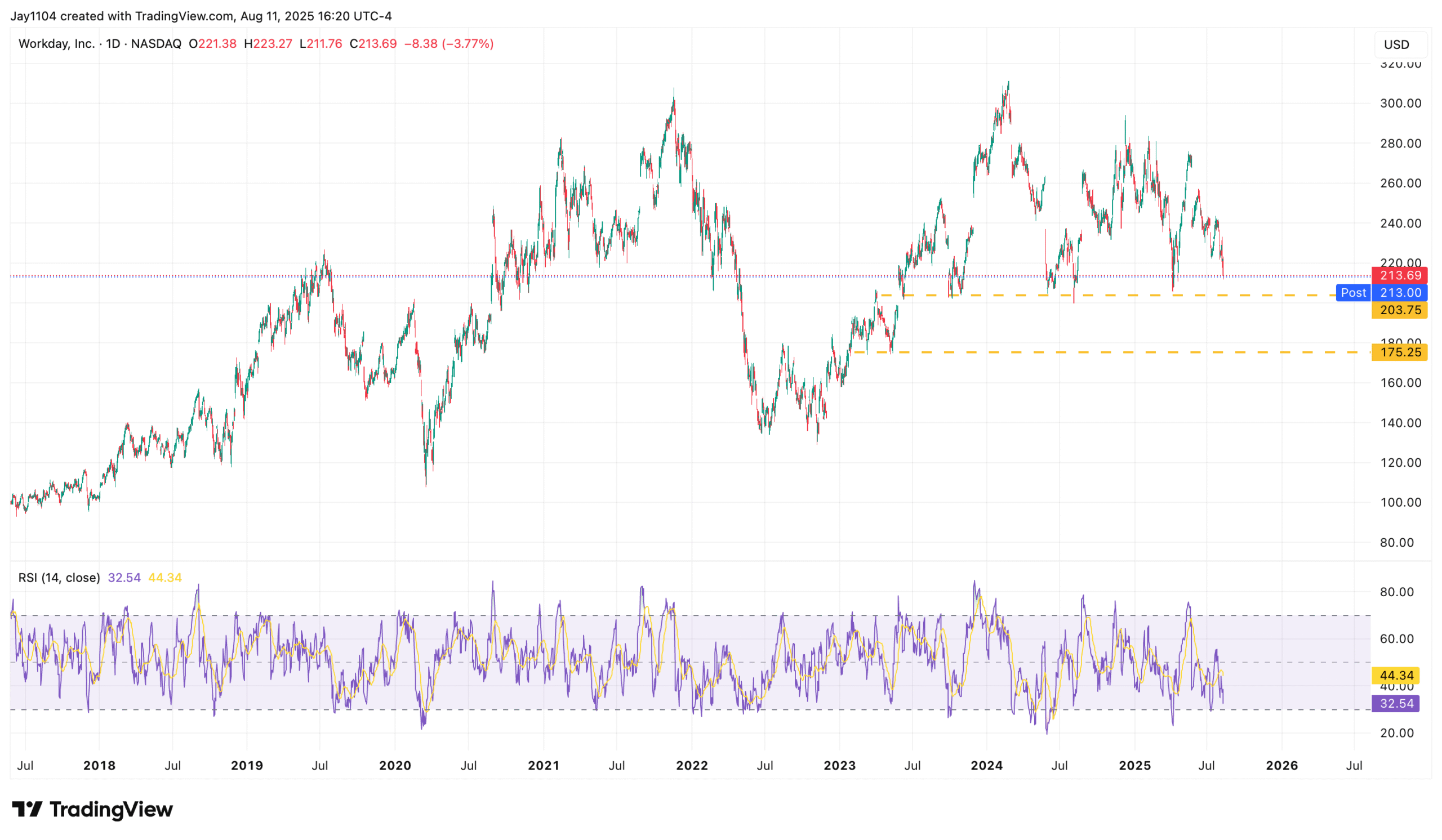Click the 120.00 price axis label
Image resolution: width=1442 pixels, height=840 pixels.
click(x=1401, y=463)
